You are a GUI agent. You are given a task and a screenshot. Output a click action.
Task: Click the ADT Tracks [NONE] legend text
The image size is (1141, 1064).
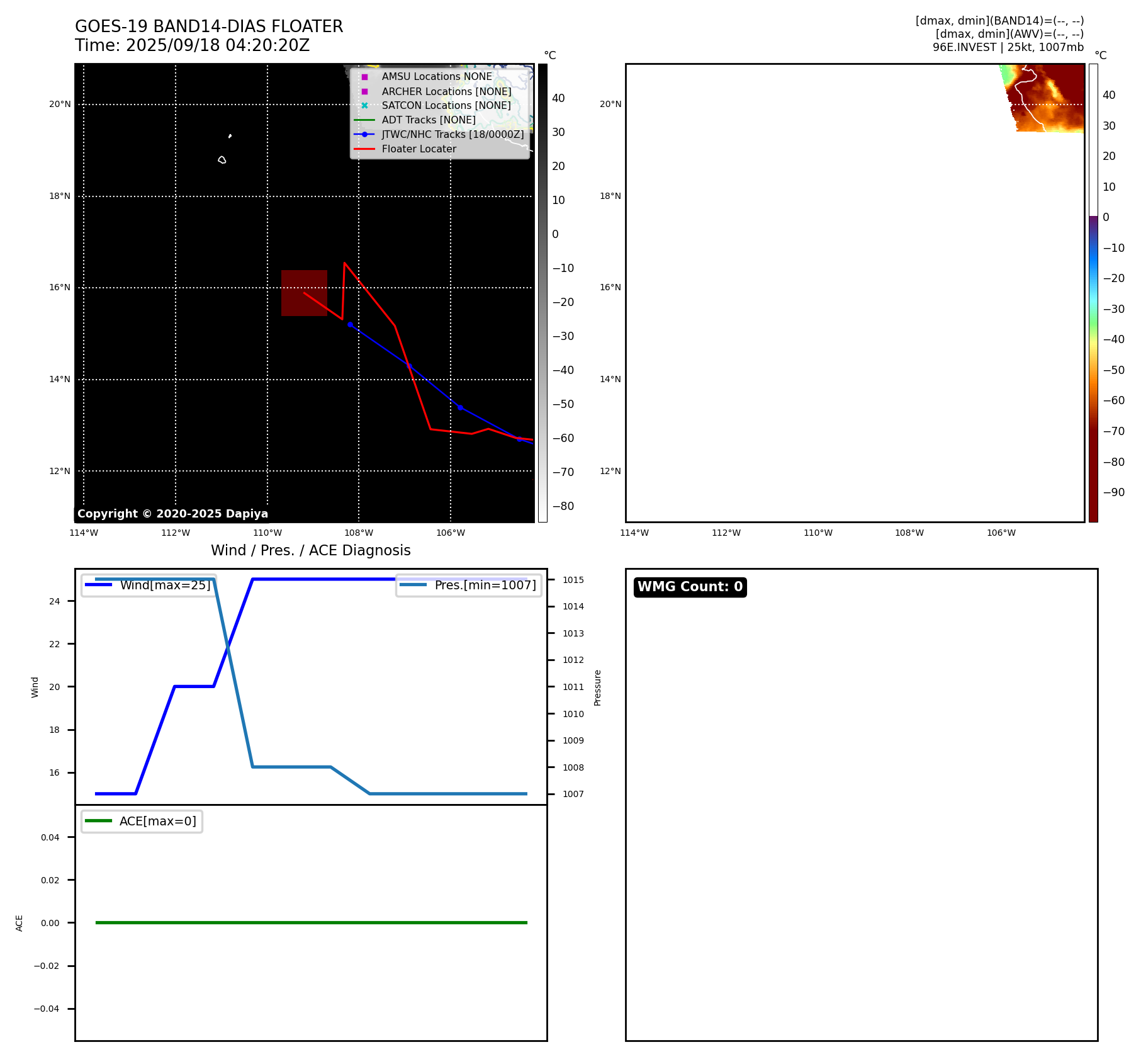coord(429,120)
